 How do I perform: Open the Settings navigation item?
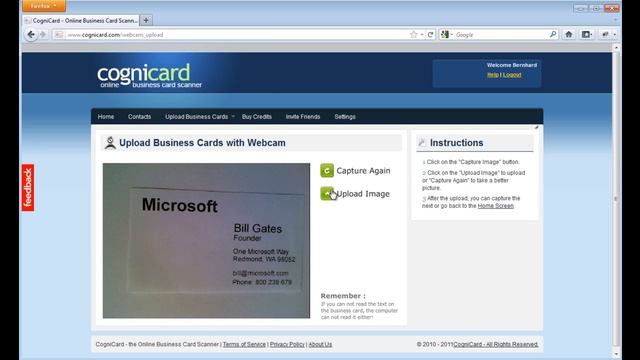coord(345,117)
